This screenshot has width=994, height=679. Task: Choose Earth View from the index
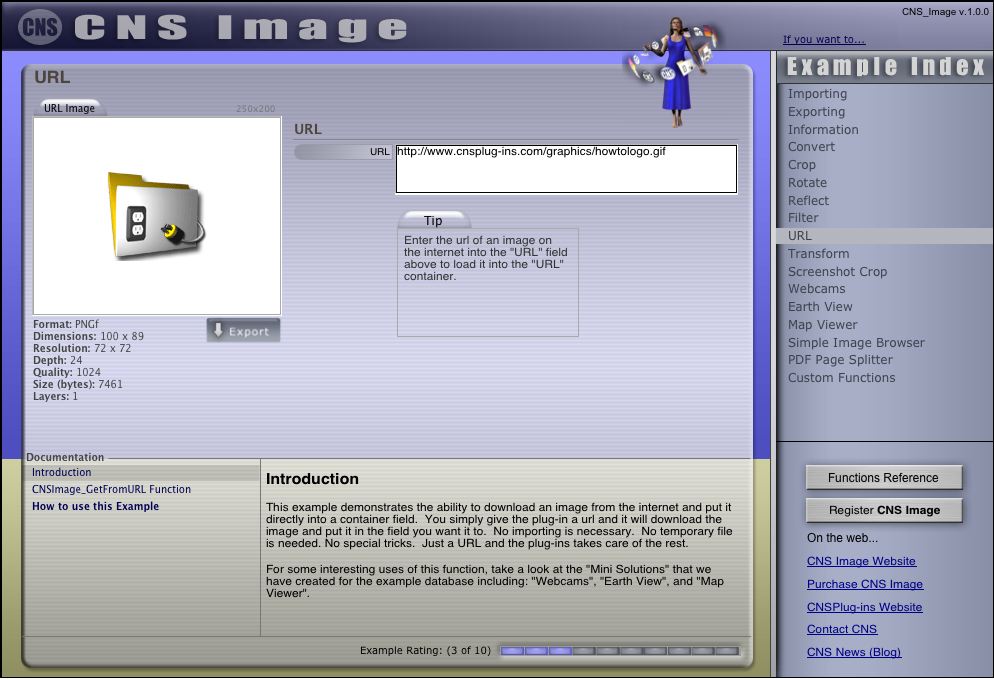coord(820,306)
